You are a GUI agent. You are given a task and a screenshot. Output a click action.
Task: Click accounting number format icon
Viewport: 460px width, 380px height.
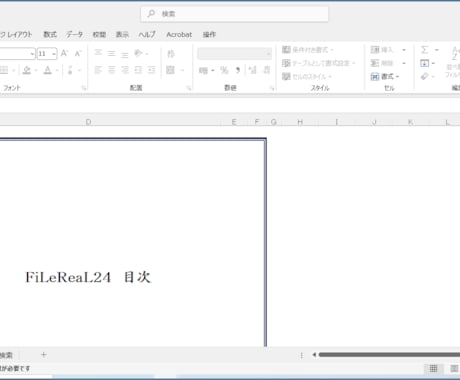(203, 70)
